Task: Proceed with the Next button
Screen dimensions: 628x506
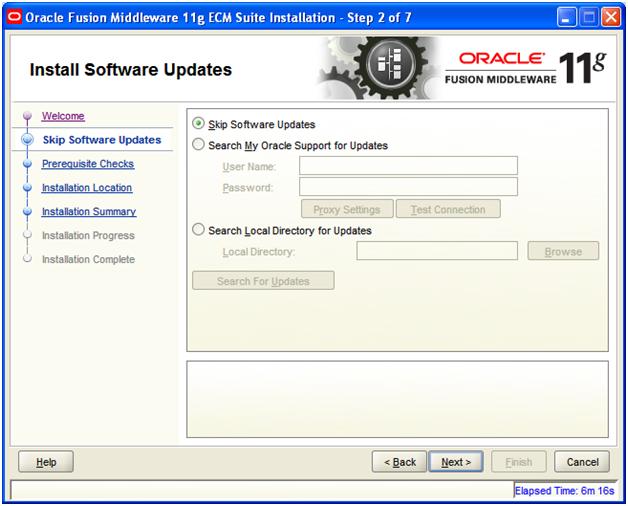Action: [456, 462]
